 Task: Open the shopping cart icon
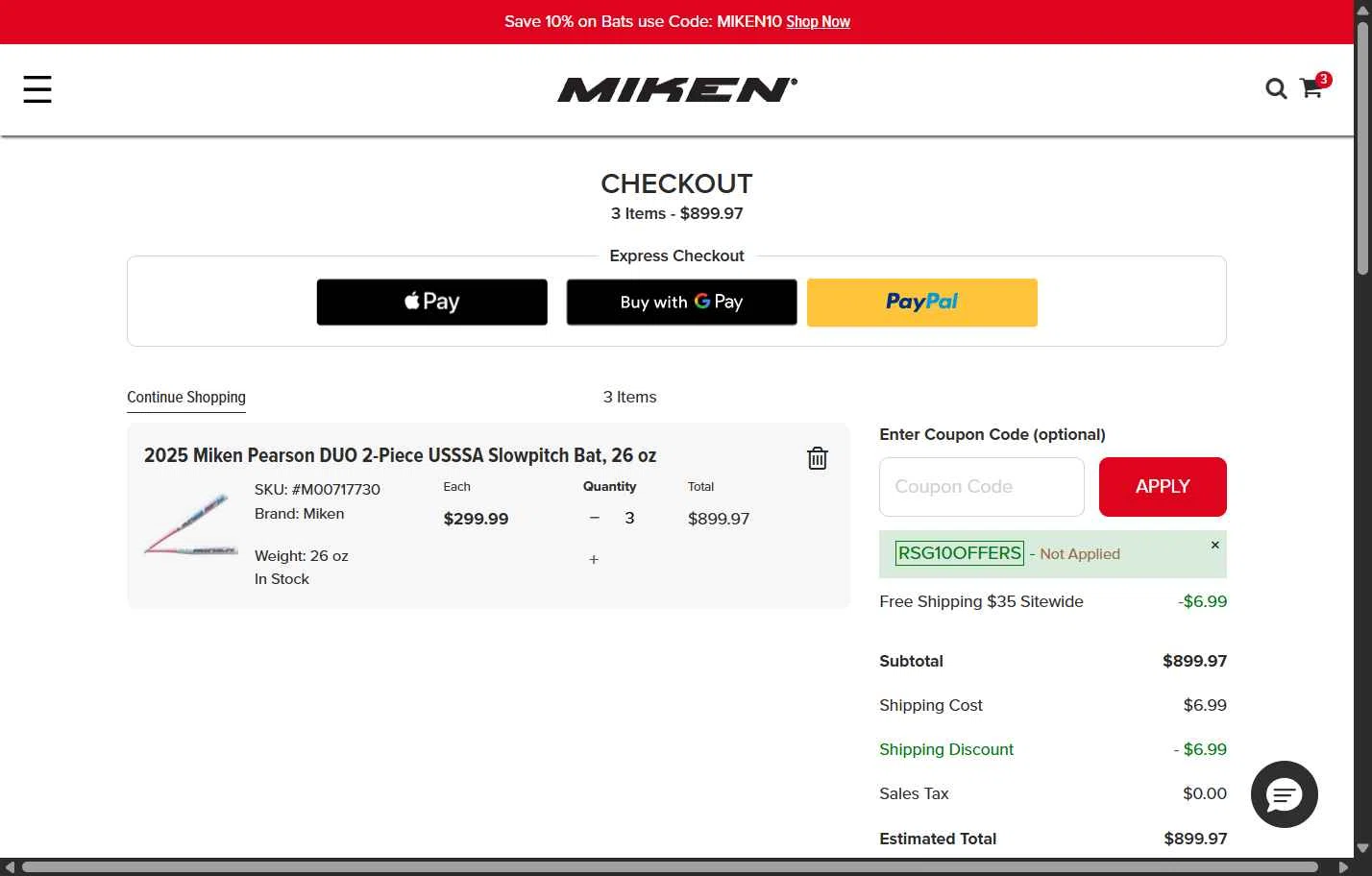pyautogui.click(x=1312, y=87)
